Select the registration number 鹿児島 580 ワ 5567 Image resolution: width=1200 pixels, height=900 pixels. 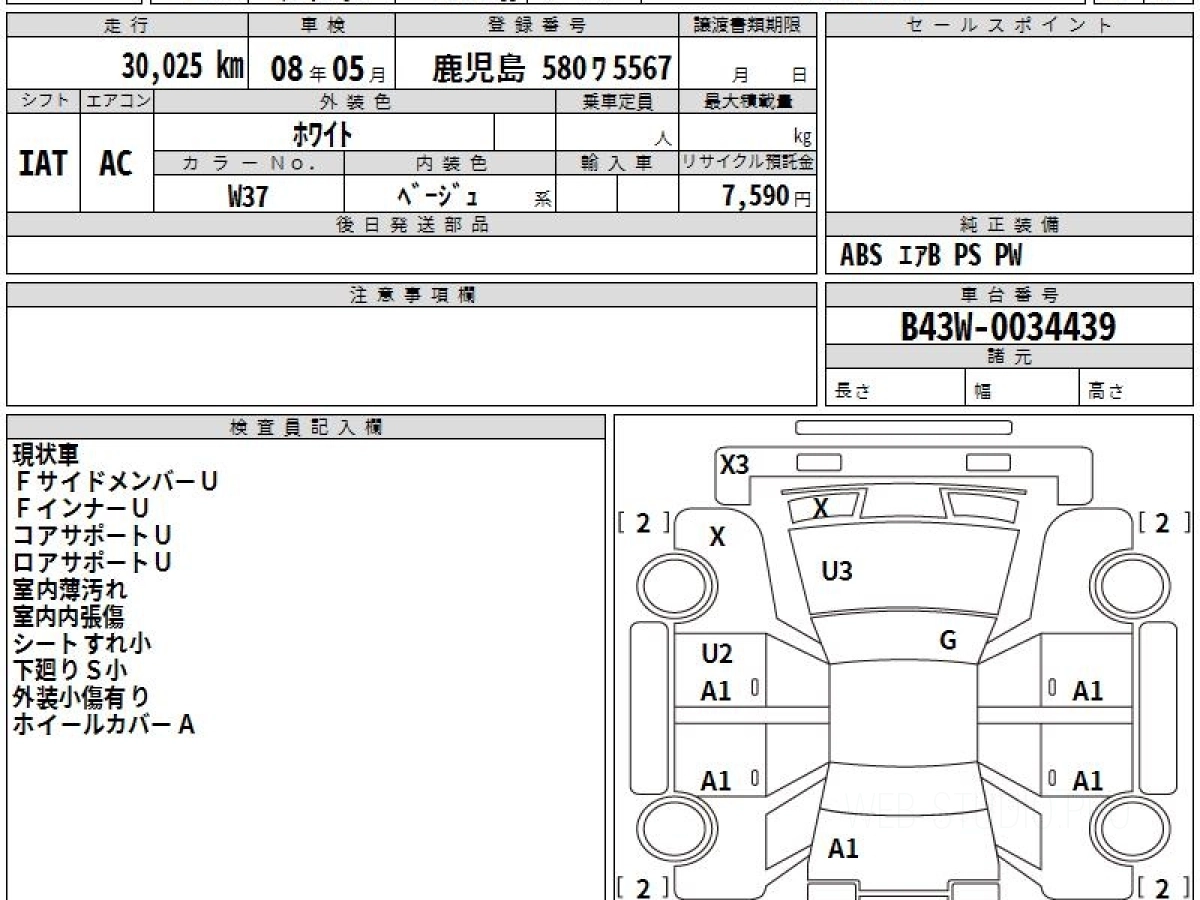pos(551,68)
